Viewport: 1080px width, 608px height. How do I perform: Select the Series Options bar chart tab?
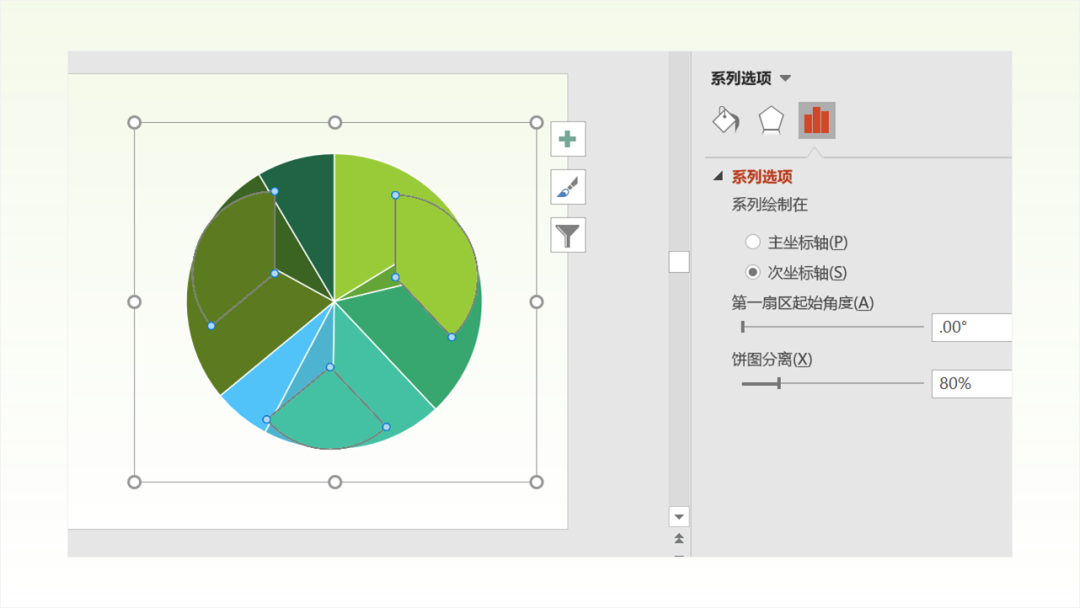(x=817, y=120)
